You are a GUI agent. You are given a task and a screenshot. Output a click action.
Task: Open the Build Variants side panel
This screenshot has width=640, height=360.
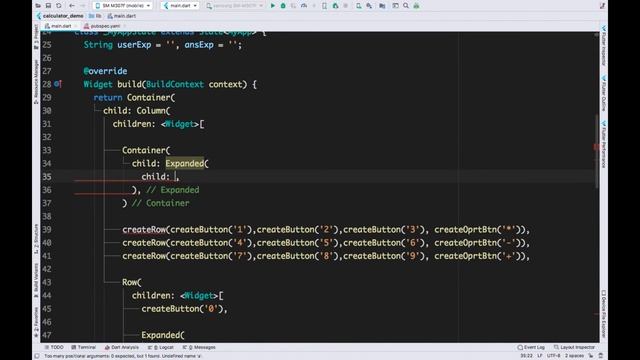click(x=36, y=280)
